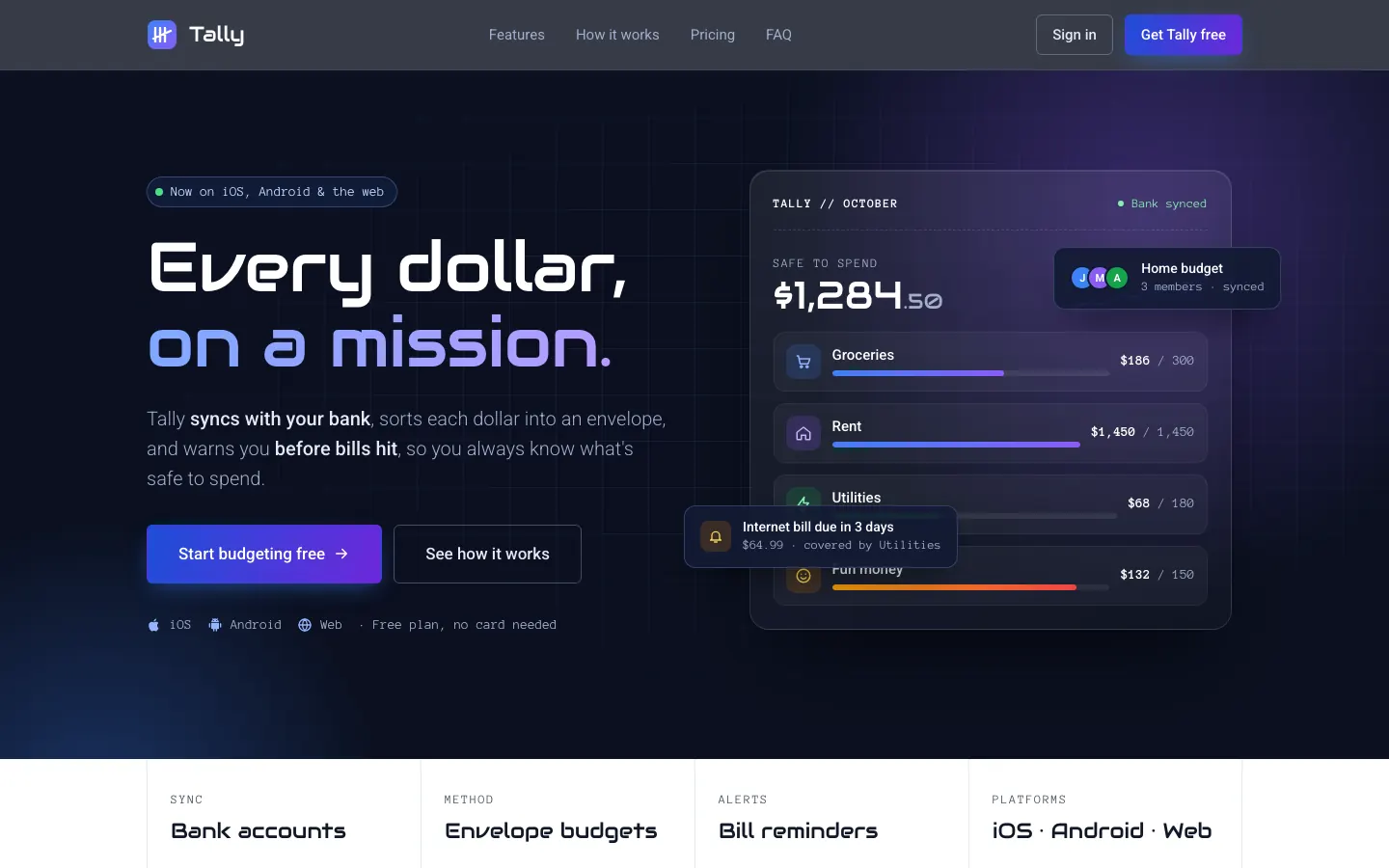Jump to the FAQ section
Screen dimensions: 1389x868
pos(778,35)
